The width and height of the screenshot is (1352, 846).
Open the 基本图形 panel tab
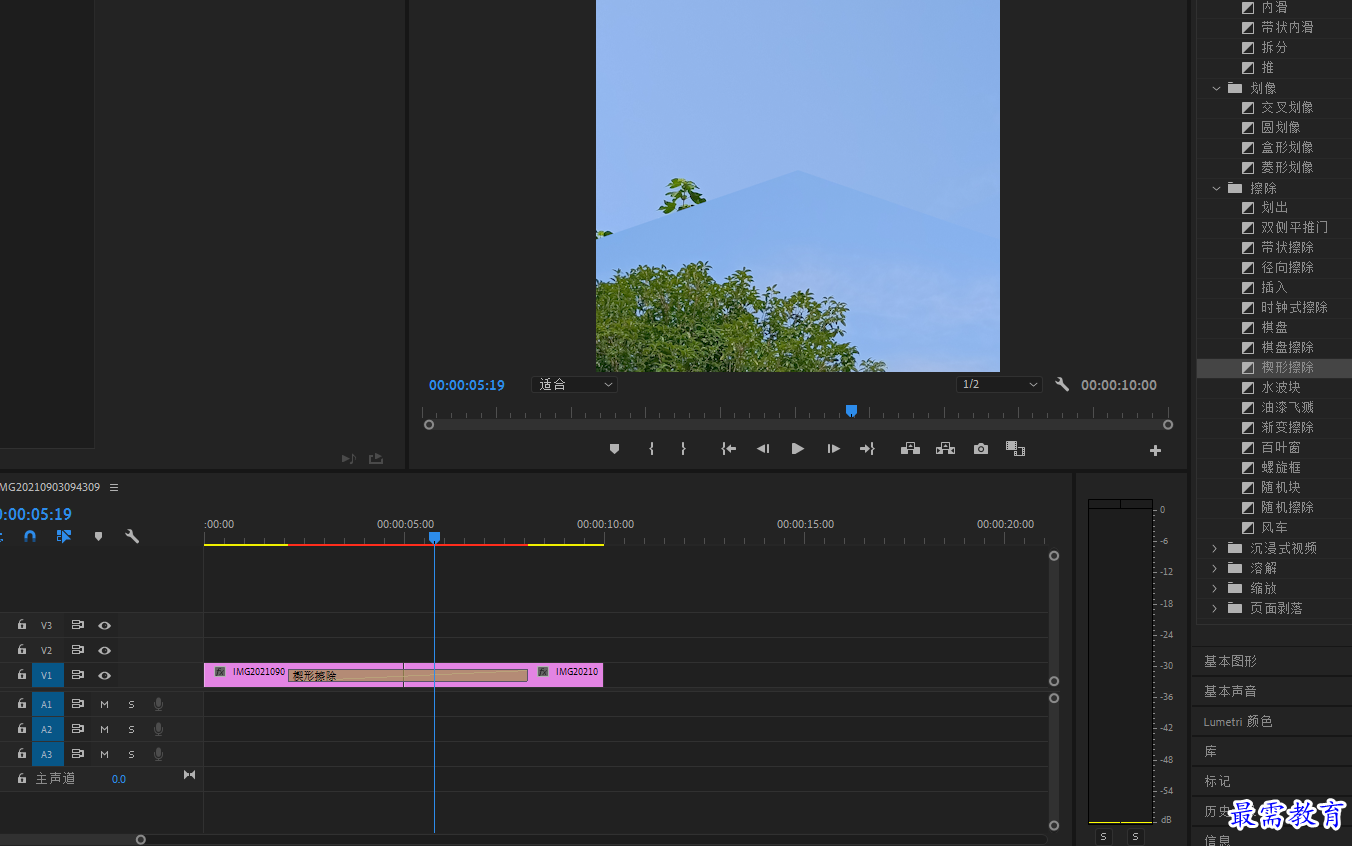click(1230, 661)
